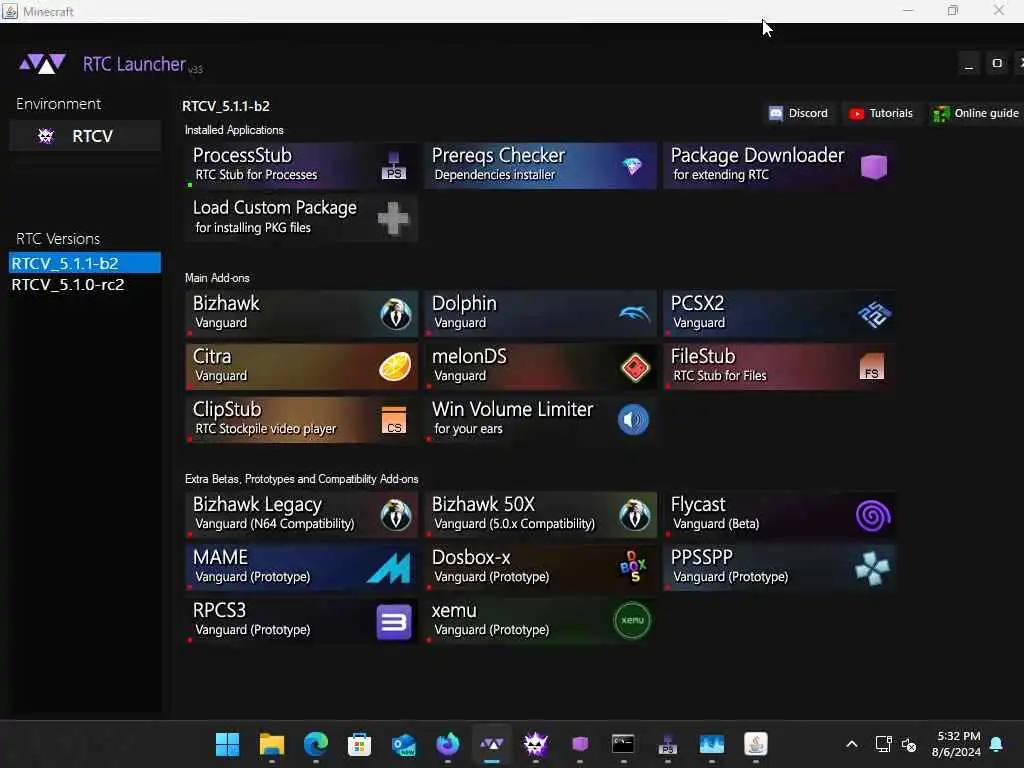
Task: Maximize the RTC Launcher inner window
Action: point(997,64)
